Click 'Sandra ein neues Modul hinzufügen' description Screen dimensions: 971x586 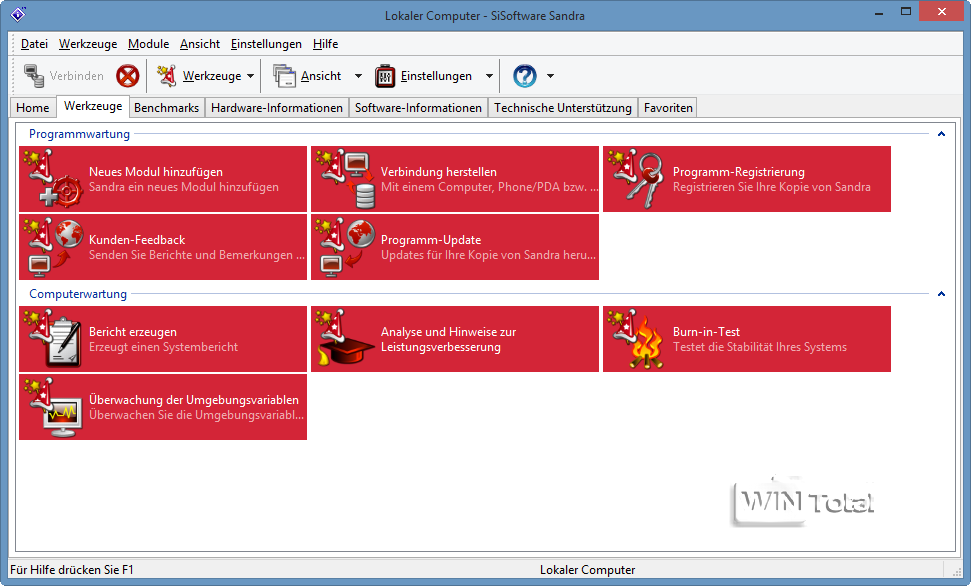(184, 187)
